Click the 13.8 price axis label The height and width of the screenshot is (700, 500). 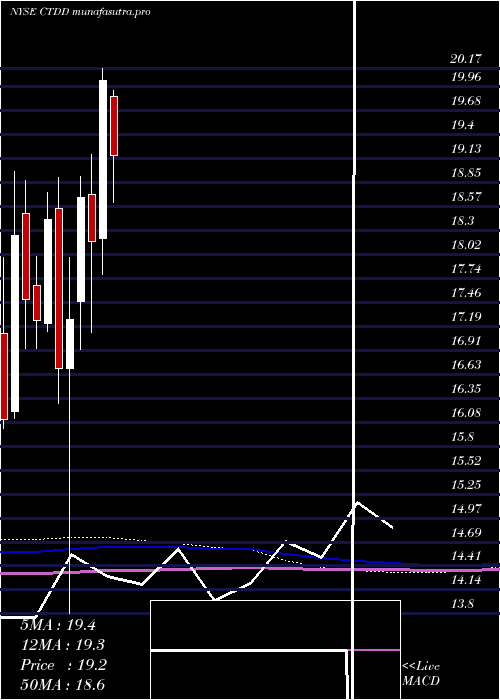tap(462, 605)
